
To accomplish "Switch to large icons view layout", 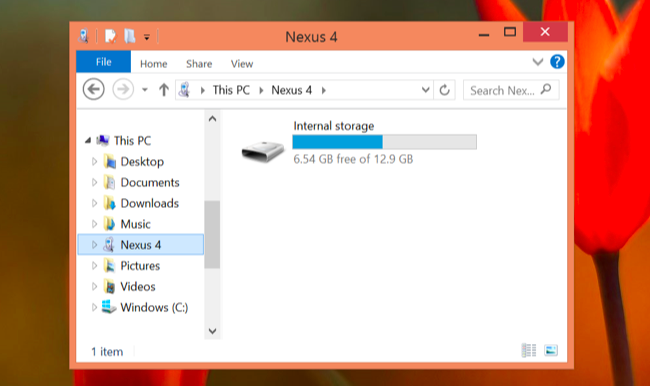I will (x=551, y=350).
